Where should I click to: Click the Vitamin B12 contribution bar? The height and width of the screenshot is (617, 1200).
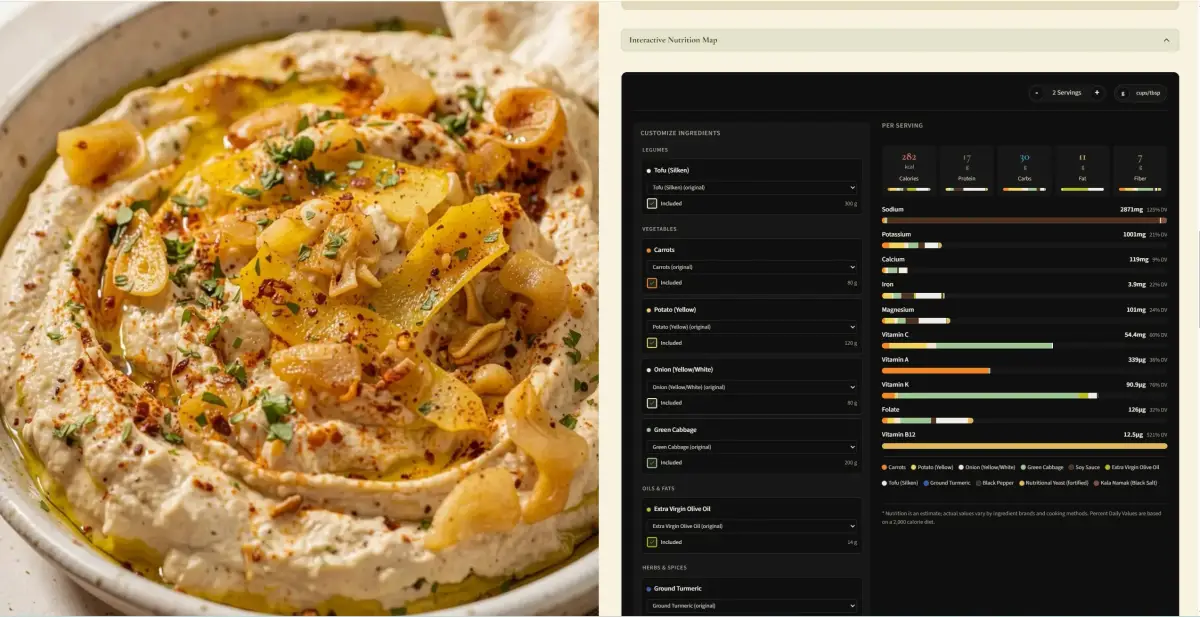pyautogui.click(x=1024, y=446)
